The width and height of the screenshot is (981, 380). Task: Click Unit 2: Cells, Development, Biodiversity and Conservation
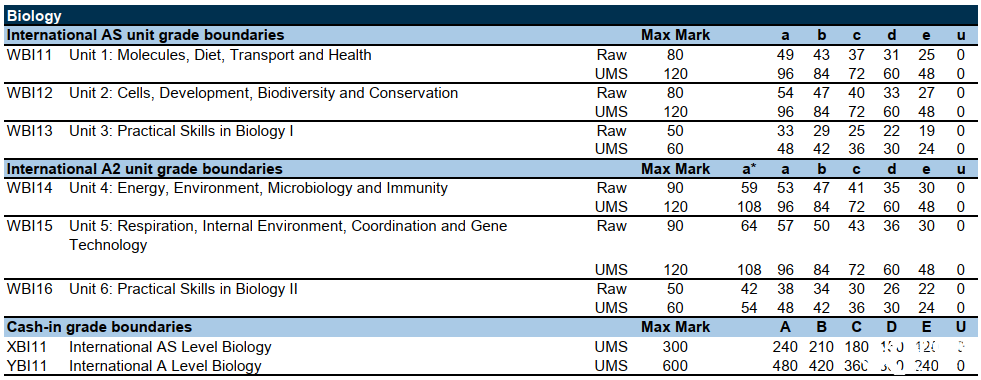(x=263, y=93)
